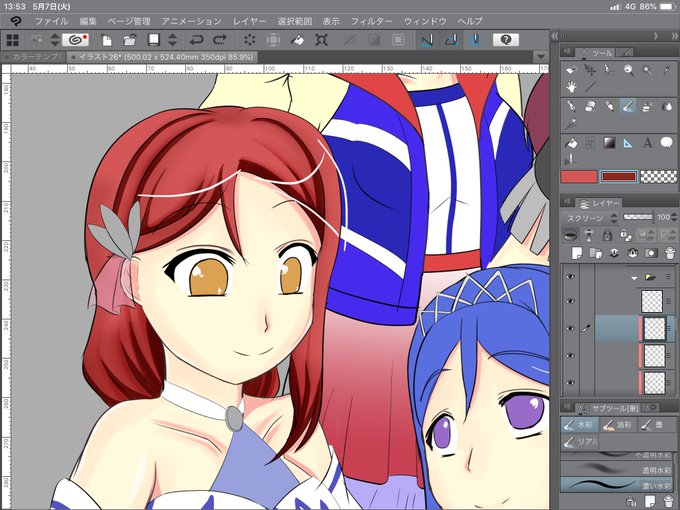Select the Zoom magnifier tool
This screenshot has width=680, height=510.
628,69
